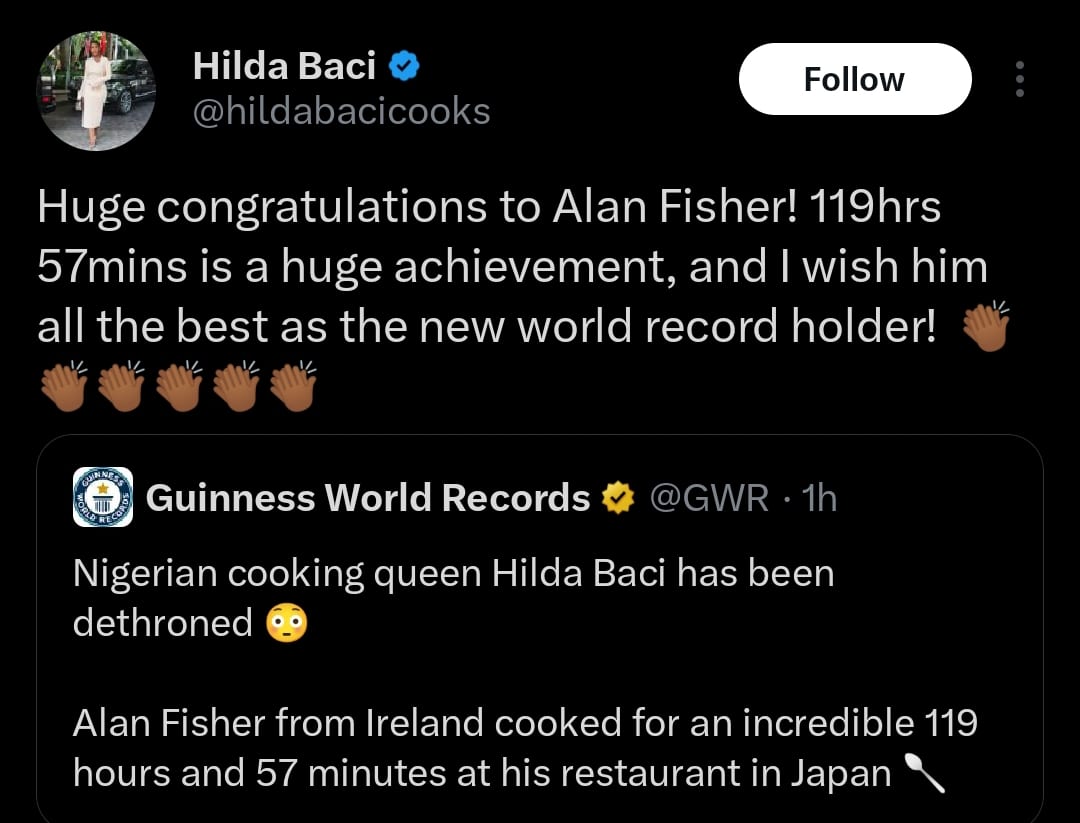Select the @GWR handle
The image size is (1080, 823).
710,497
